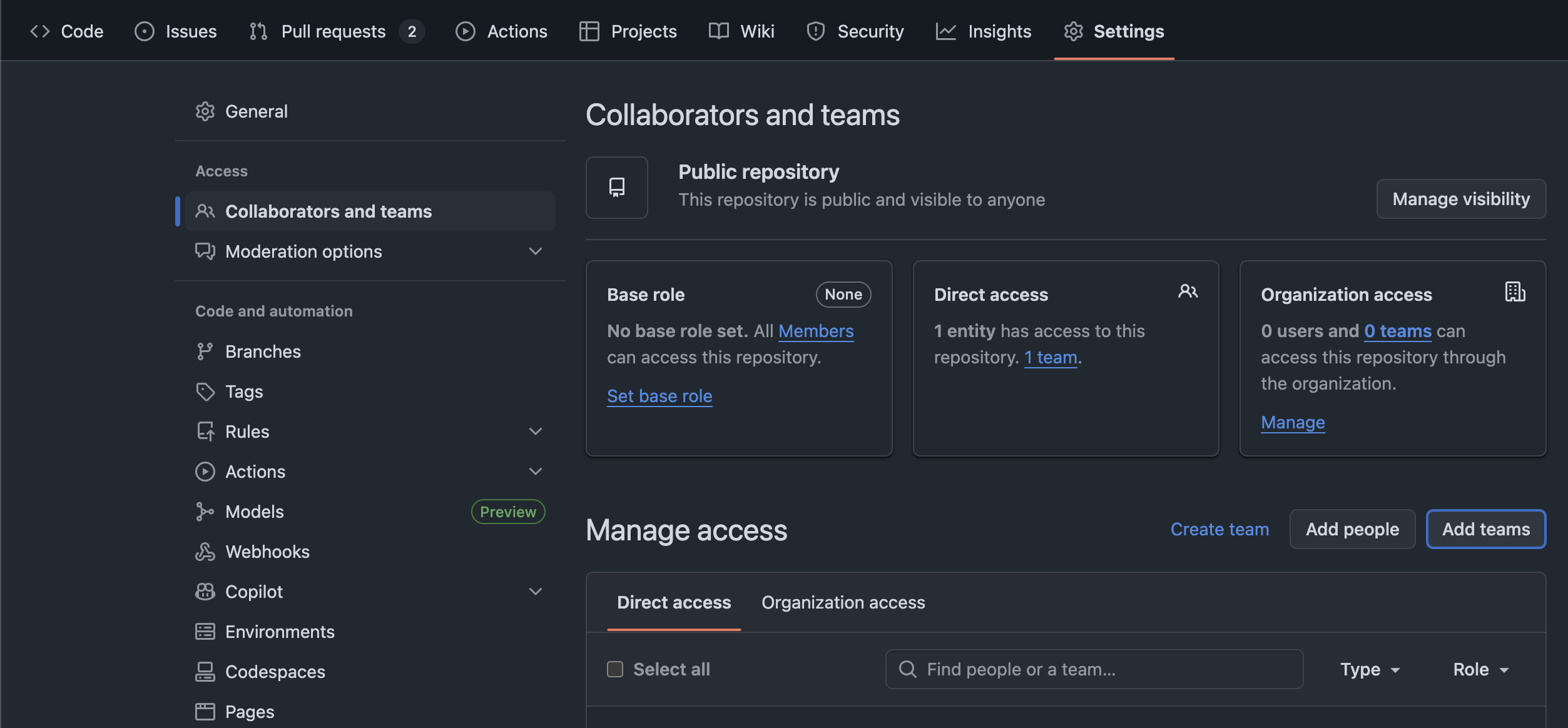The width and height of the screenshot is (1568, 728).
Task: Open the Set base role link
Action: coord(659,395)
